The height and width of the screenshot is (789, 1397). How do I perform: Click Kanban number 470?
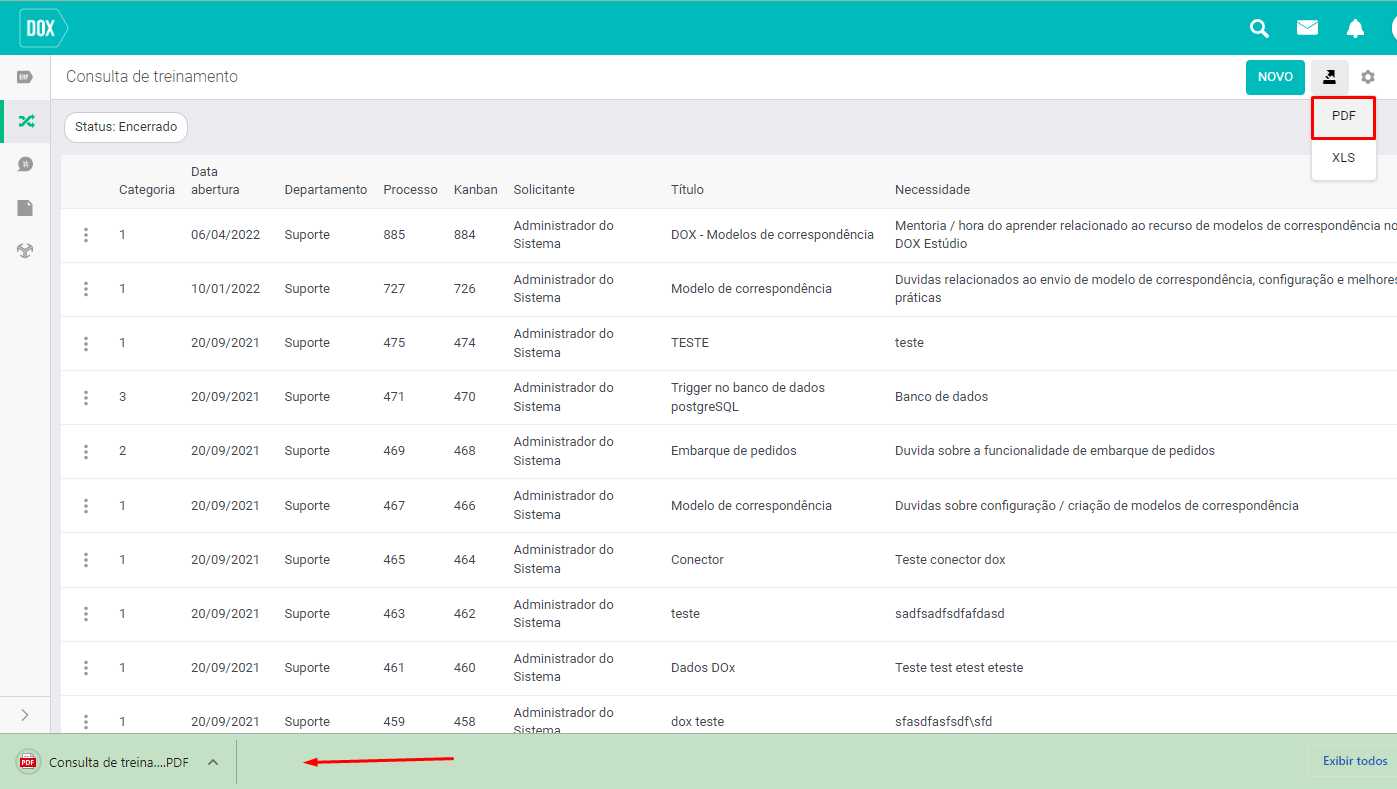click(464, 397)
